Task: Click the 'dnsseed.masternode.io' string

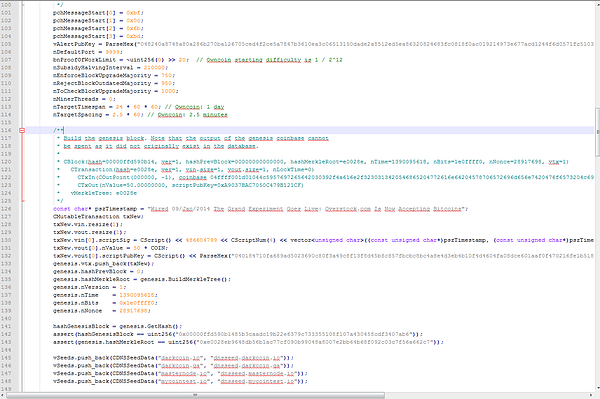Action: [257, 373]
